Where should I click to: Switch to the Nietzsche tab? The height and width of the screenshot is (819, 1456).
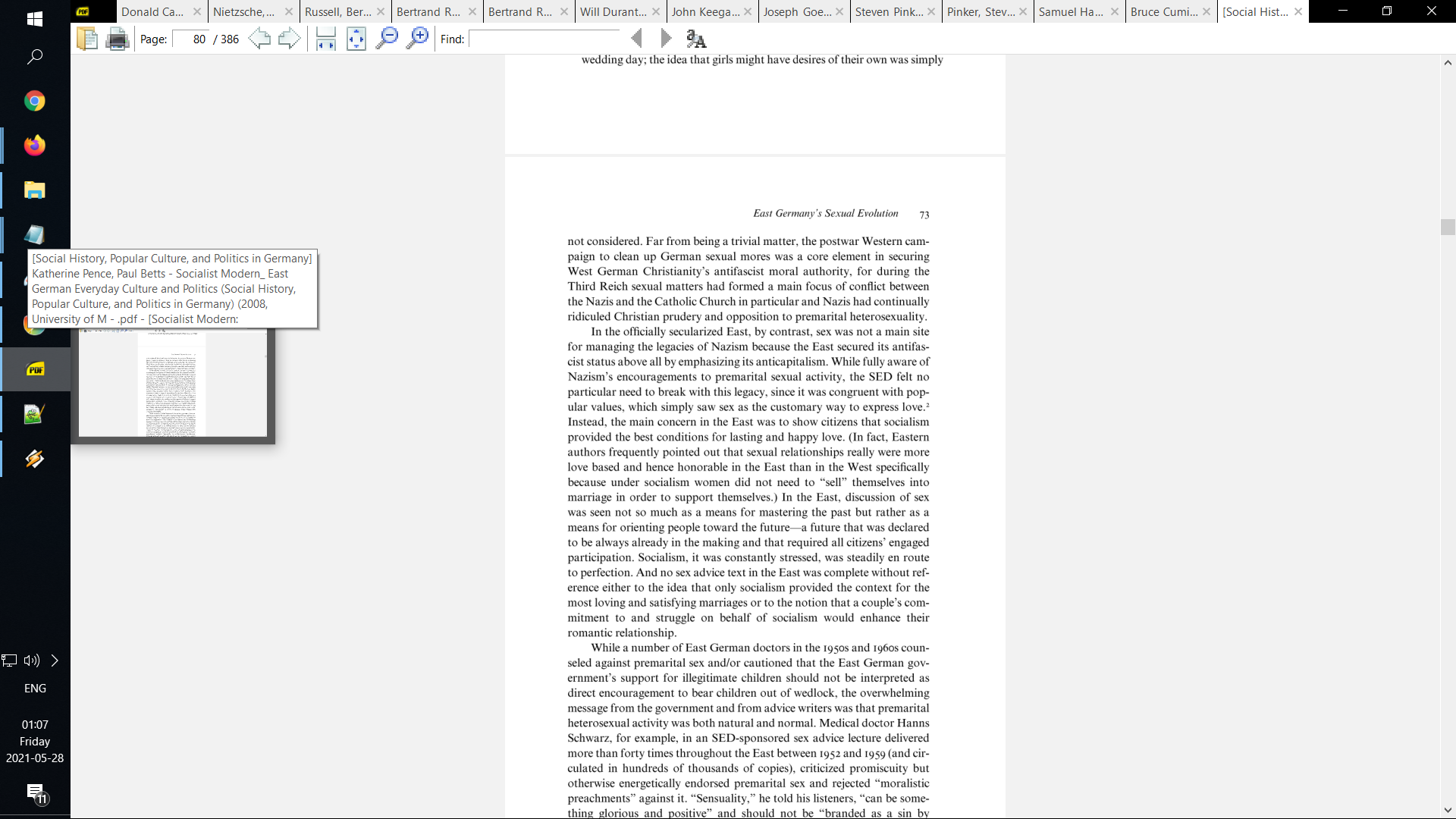click(244, 11)
